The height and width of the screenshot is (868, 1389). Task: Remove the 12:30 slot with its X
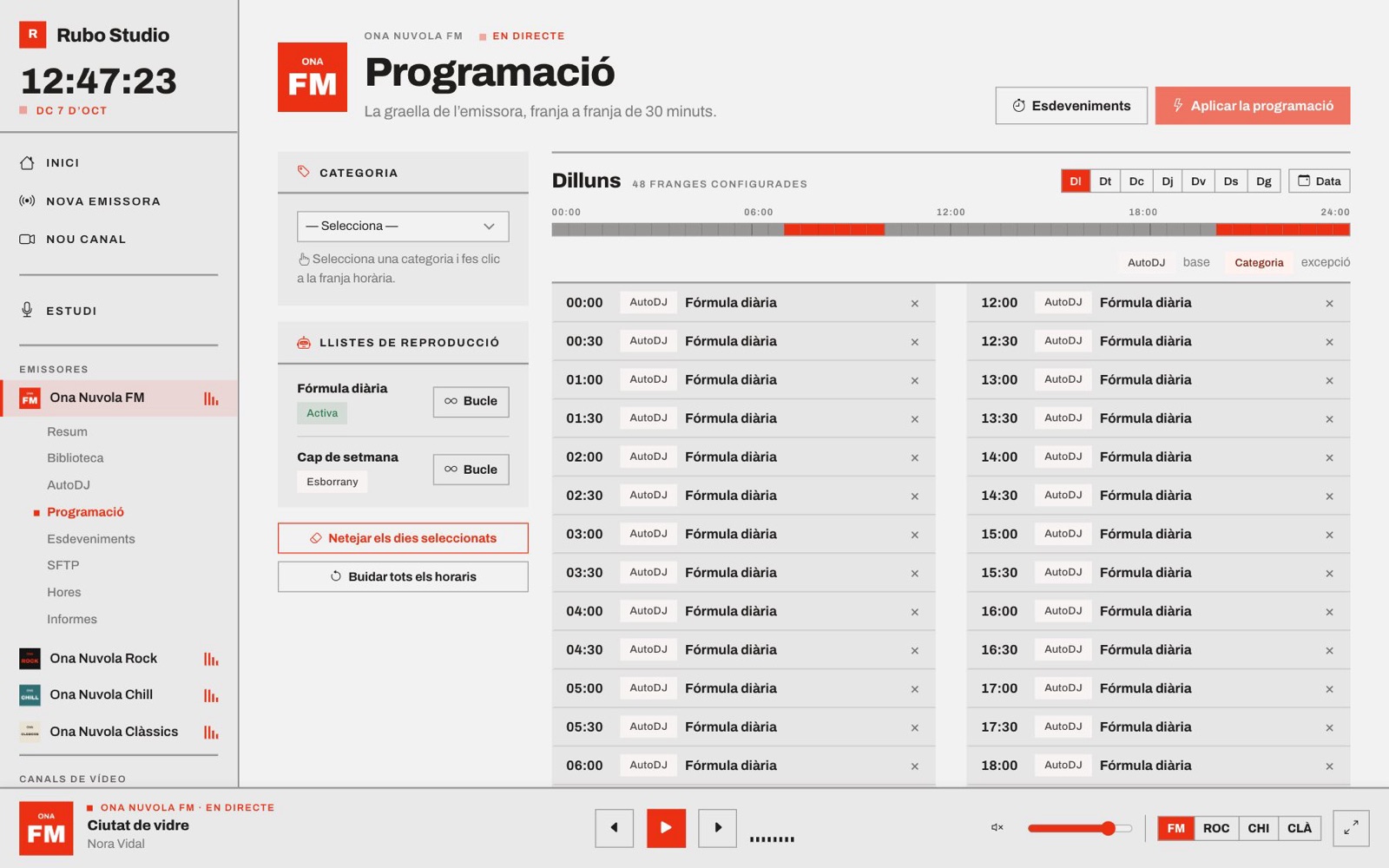coord(1329,342)
